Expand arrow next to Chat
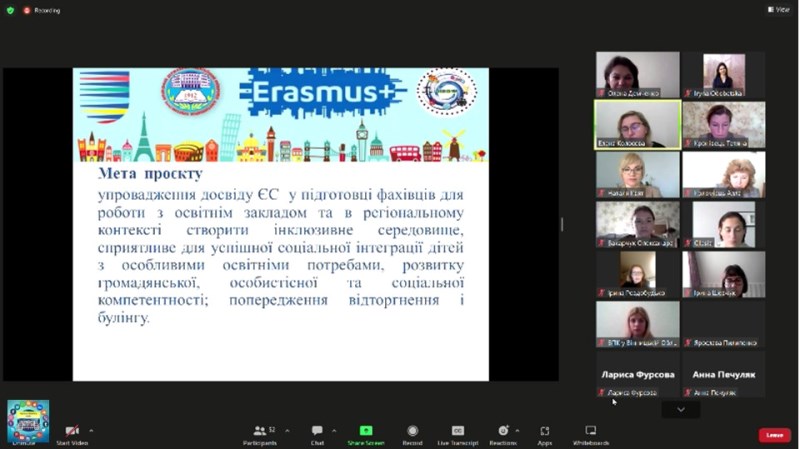Image resolution: width=800 pixels, height=449 pixels. point(334,431)
